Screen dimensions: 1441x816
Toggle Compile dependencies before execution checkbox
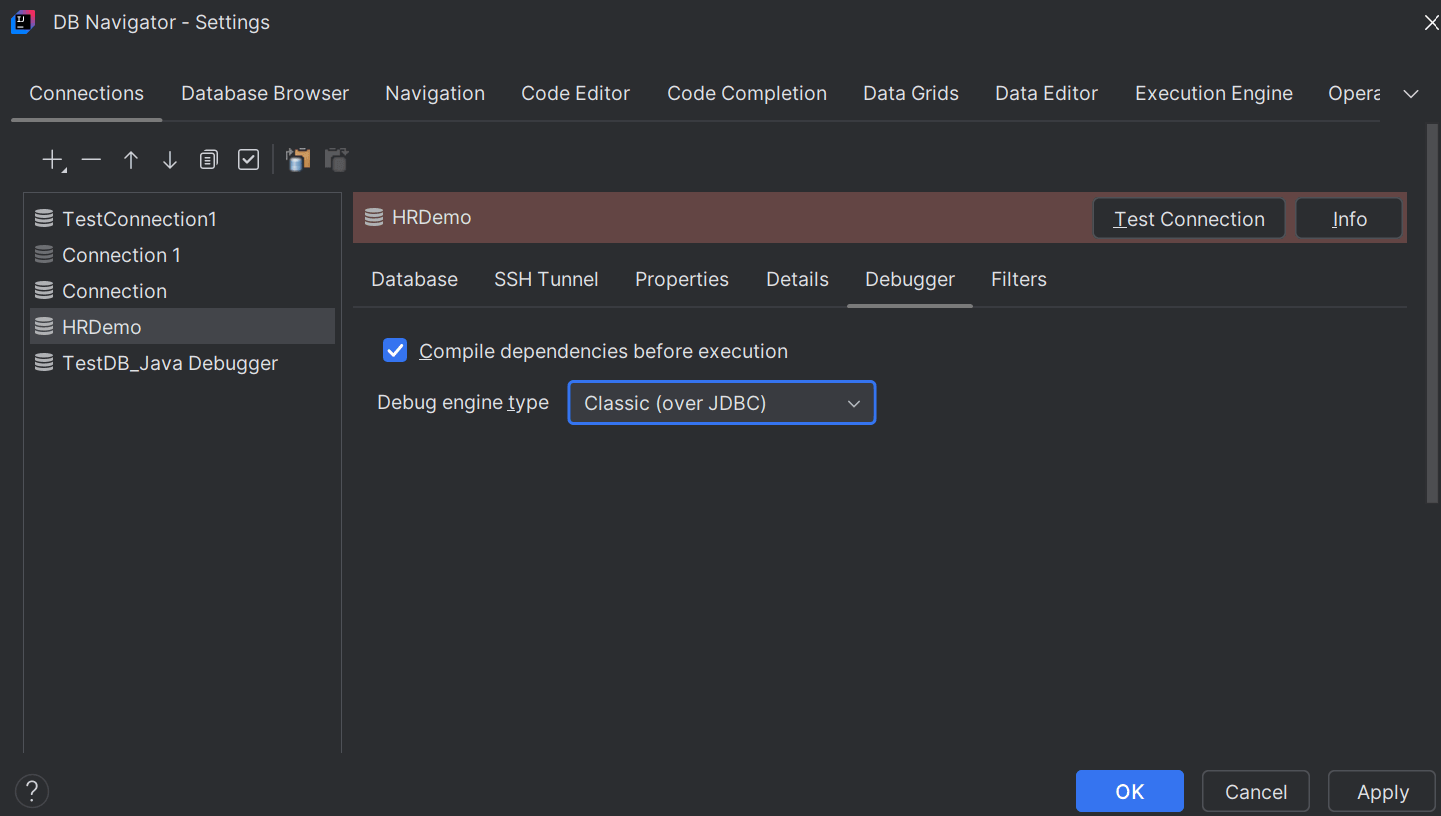396,351
